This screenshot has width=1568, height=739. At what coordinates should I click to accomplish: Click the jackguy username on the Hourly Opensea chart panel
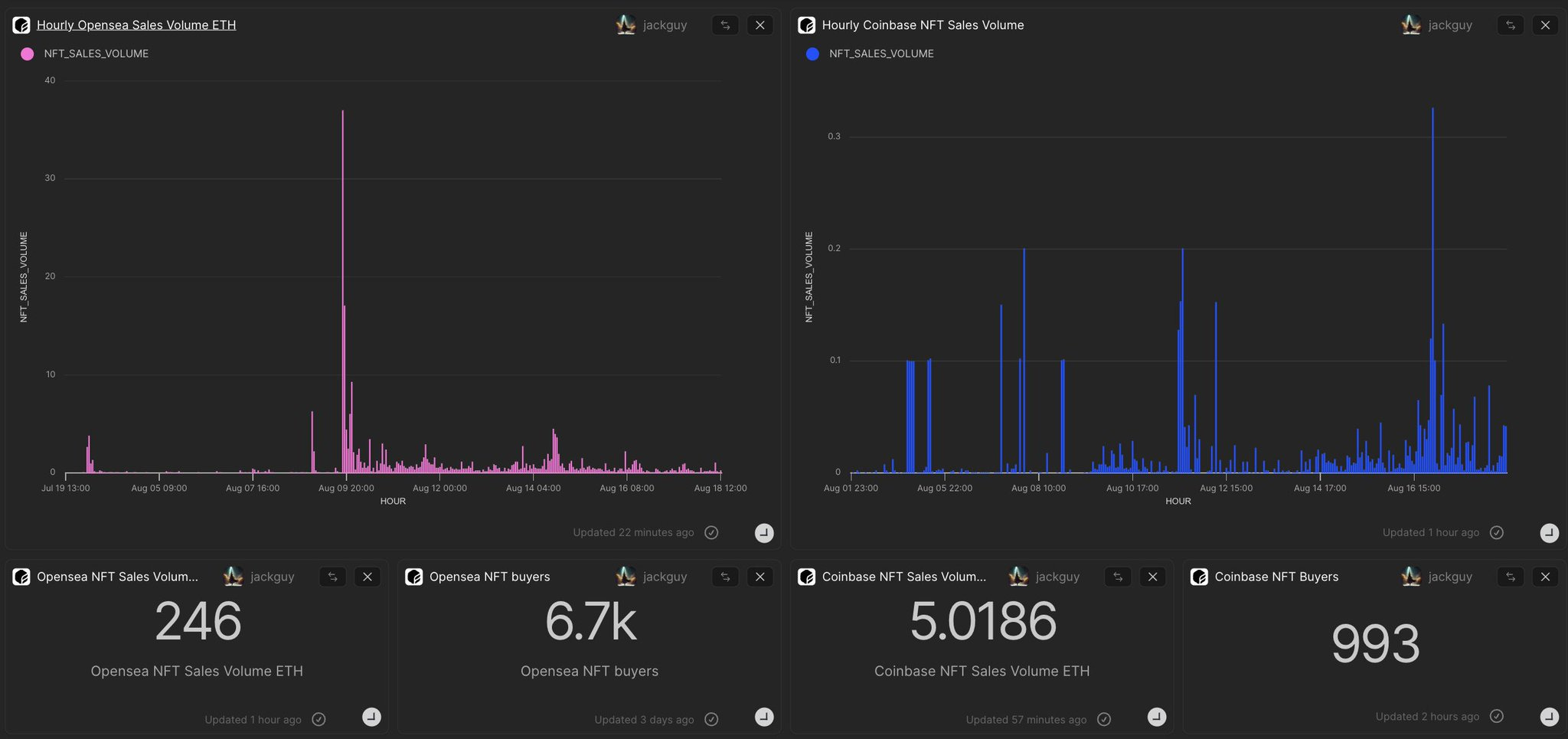[665, 25]
